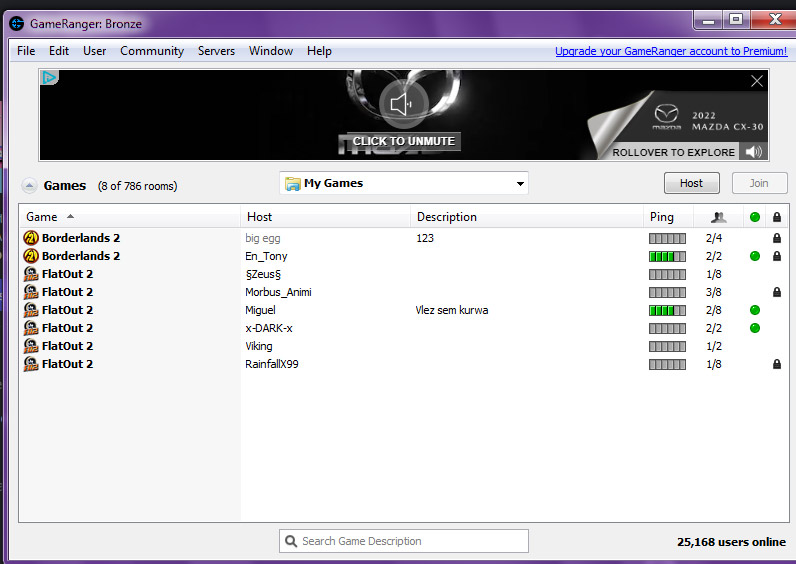Click player count 1/2 in Viking row
796x564 pixels.
click(713, 346)
